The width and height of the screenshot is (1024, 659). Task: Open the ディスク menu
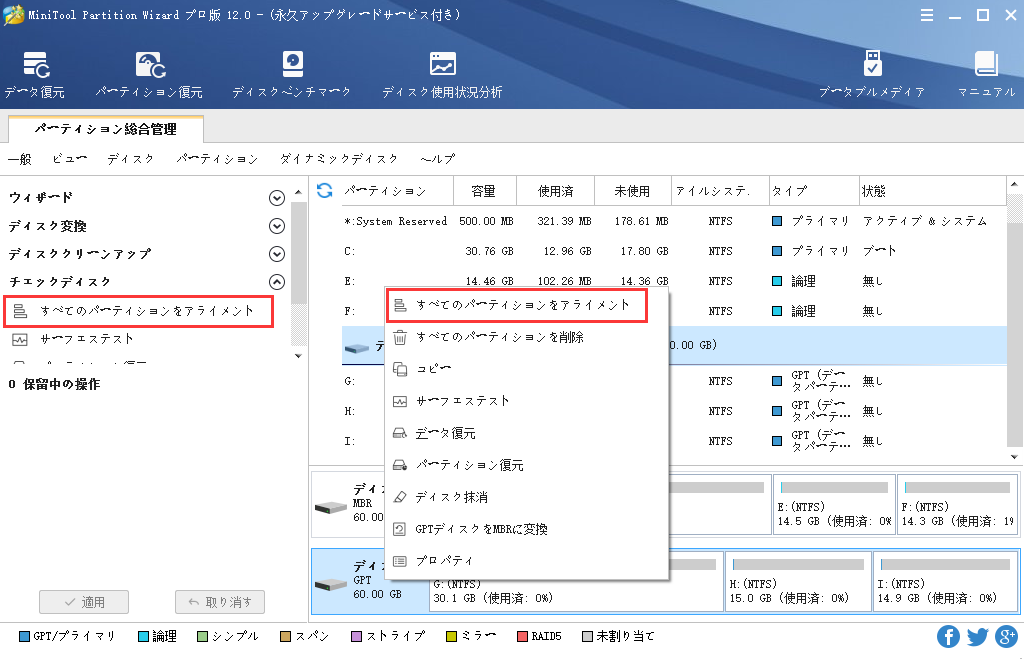click(131, 159)
